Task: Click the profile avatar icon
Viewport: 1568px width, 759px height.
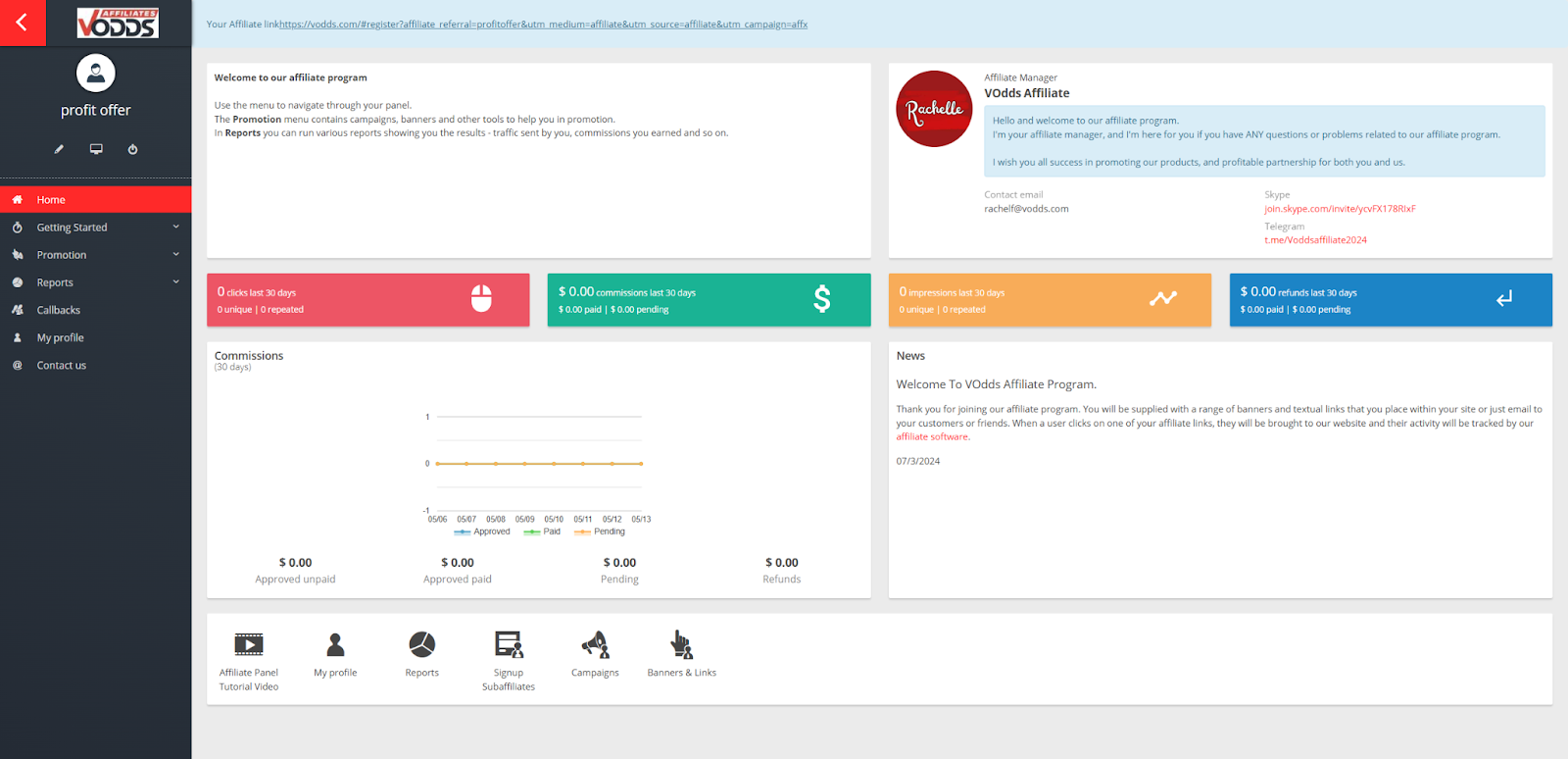Action: pos(96,73)
